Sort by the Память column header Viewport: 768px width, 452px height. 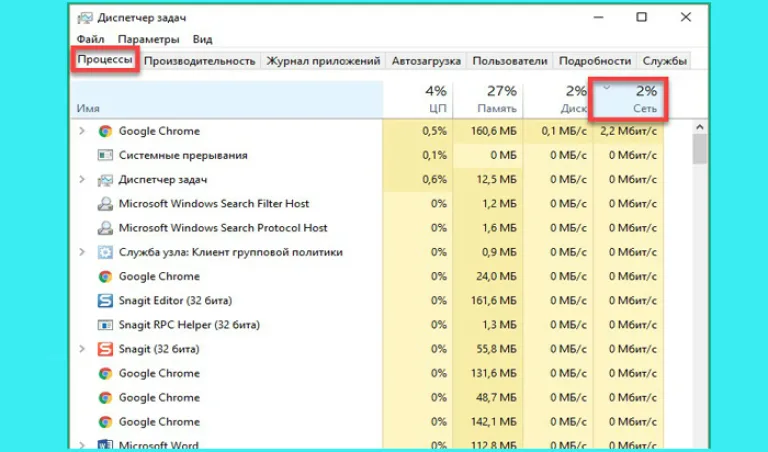[x=488, y=99]
